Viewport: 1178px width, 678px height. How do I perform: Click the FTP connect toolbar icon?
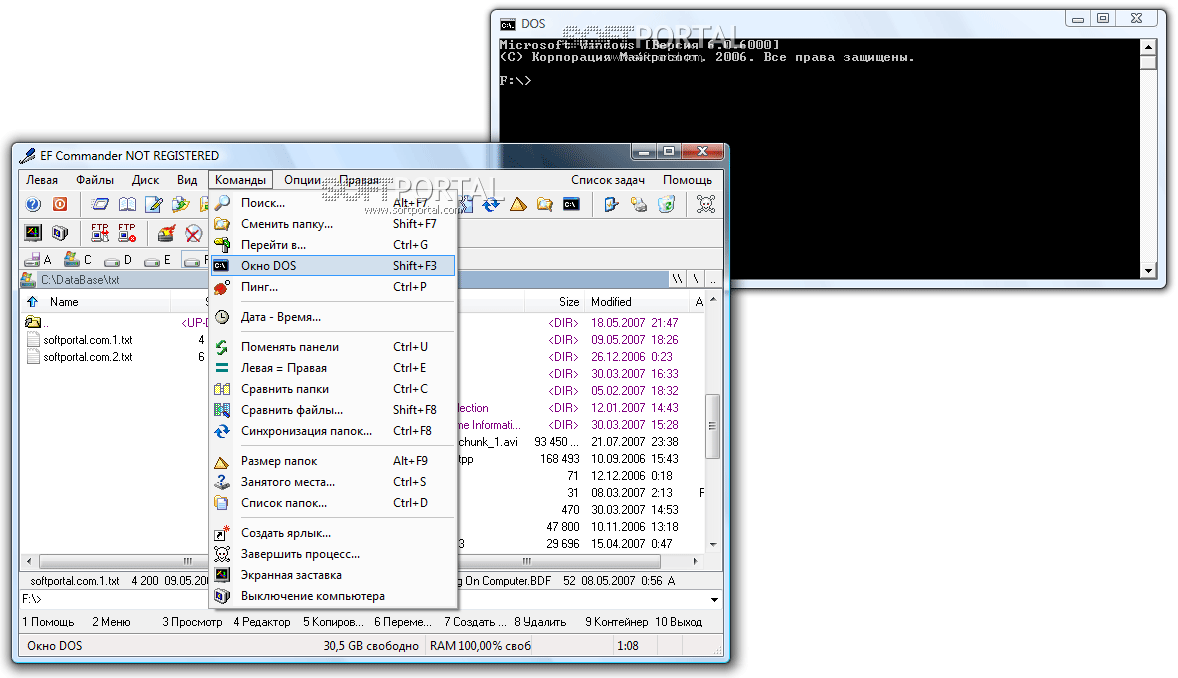[x=100, y=233]
